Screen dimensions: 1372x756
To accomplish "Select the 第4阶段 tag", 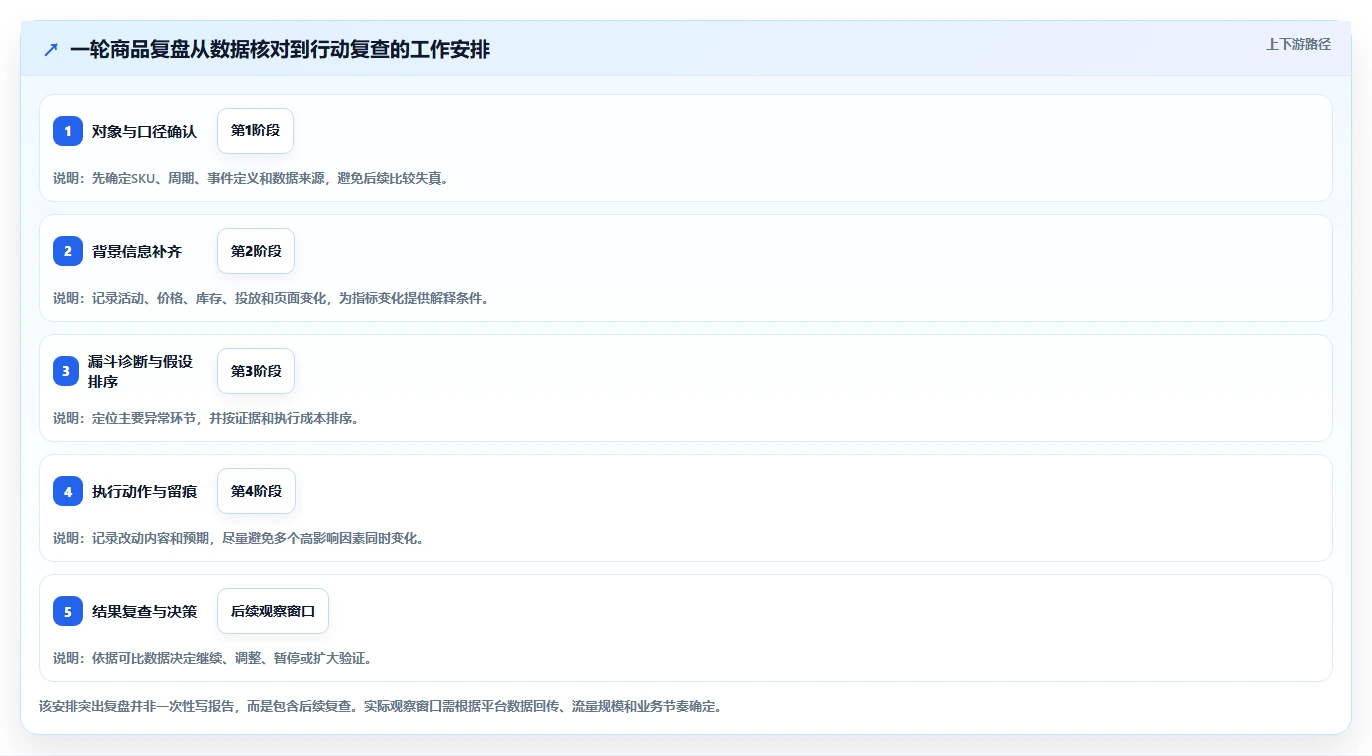I will [256, 491].
